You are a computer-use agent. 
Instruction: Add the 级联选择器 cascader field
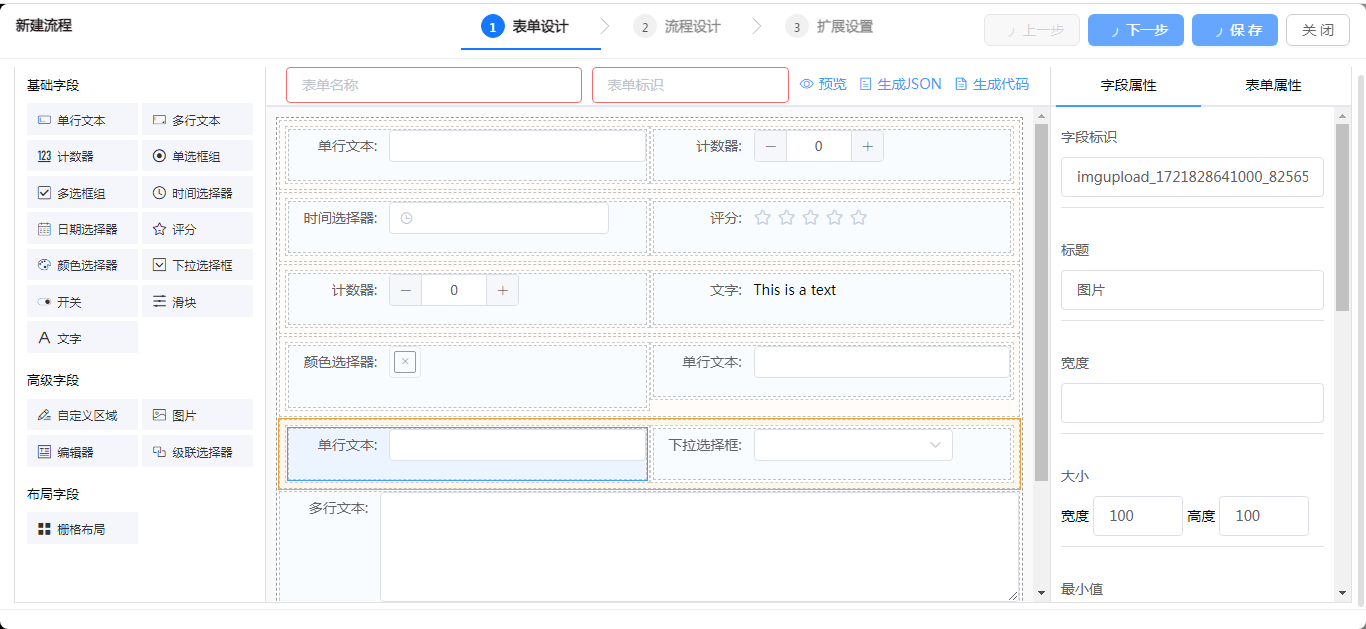(197, 452)
